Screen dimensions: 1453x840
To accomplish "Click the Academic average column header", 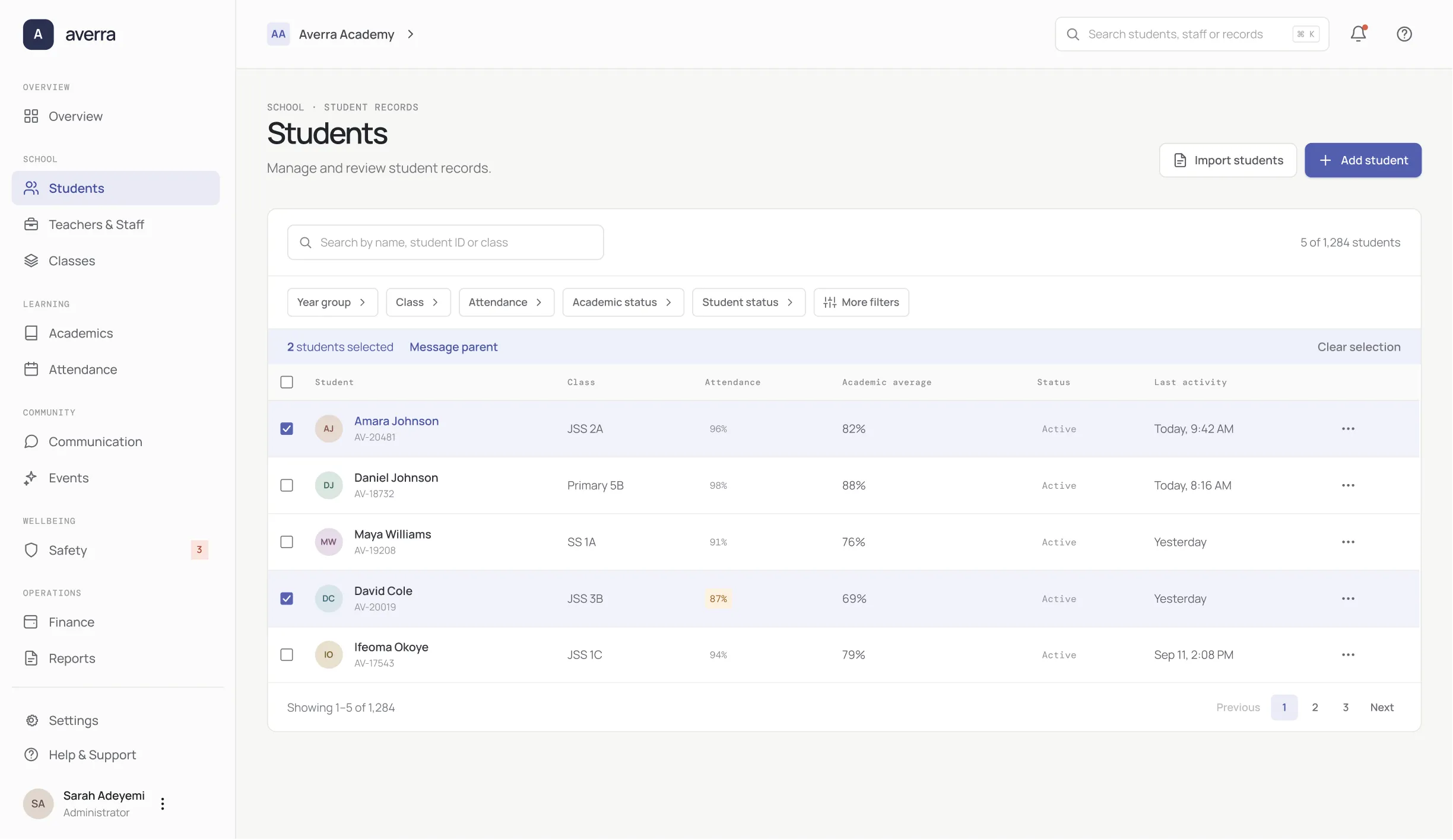I will [x=887, y=382].
